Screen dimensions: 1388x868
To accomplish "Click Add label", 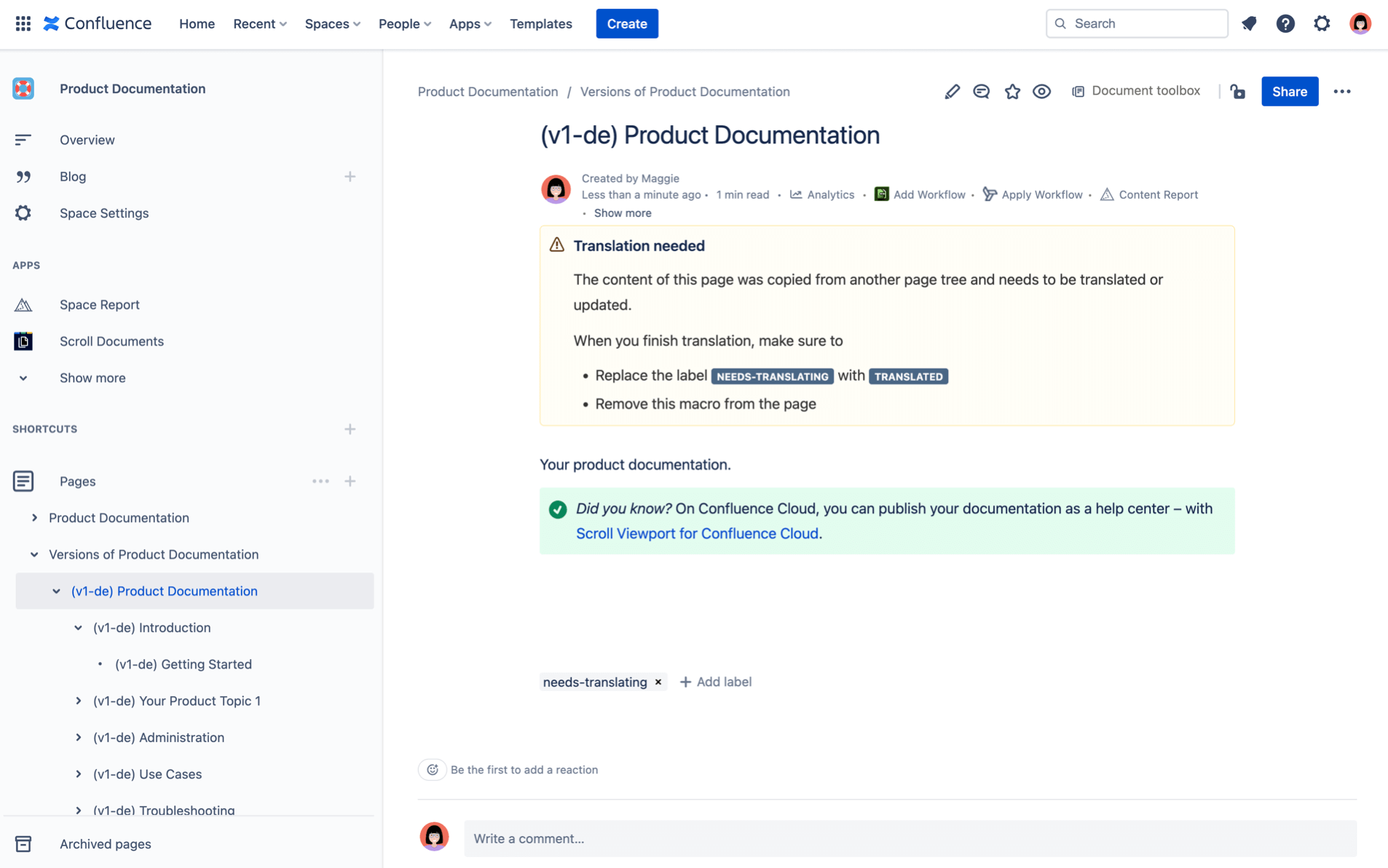I will [716, 682].
